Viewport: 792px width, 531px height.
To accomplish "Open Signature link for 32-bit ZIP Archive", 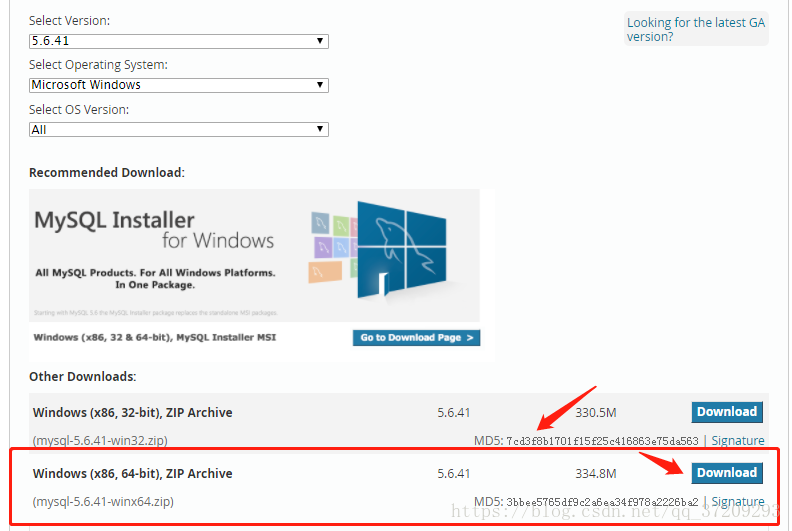I will coord(737,441).
